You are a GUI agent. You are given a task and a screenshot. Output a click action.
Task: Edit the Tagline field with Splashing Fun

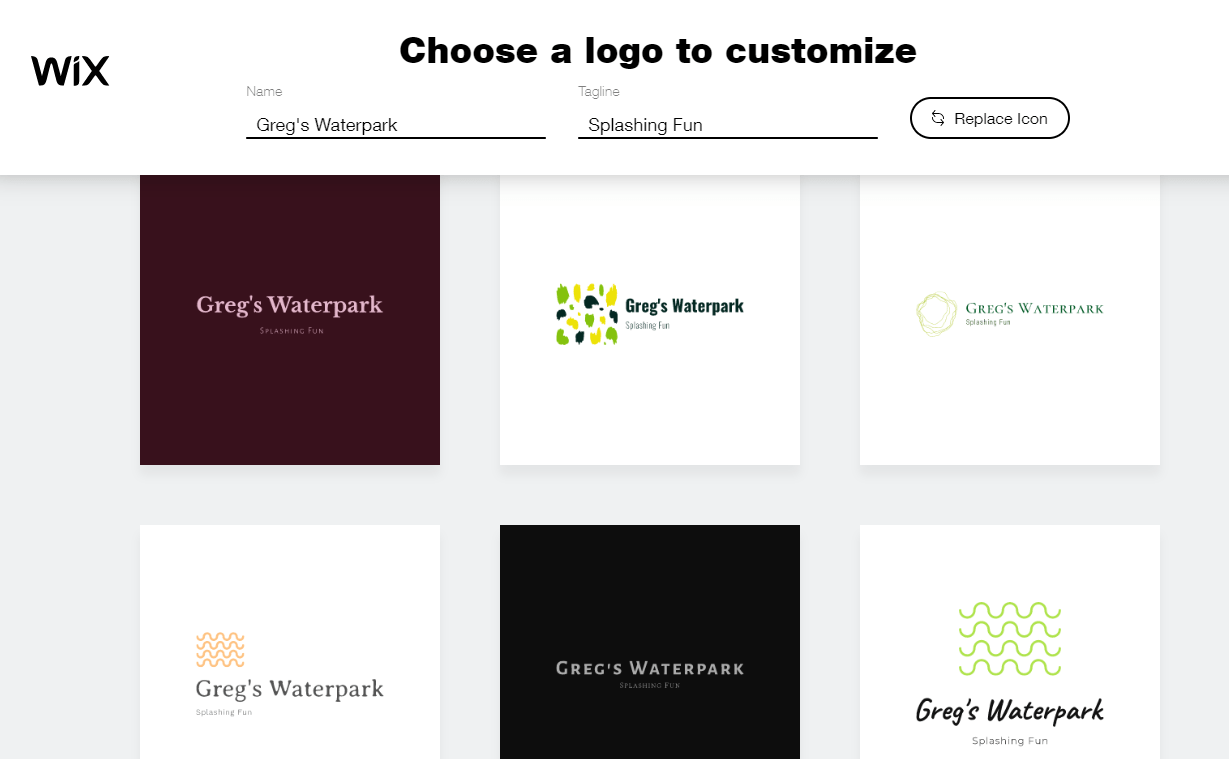728,125
